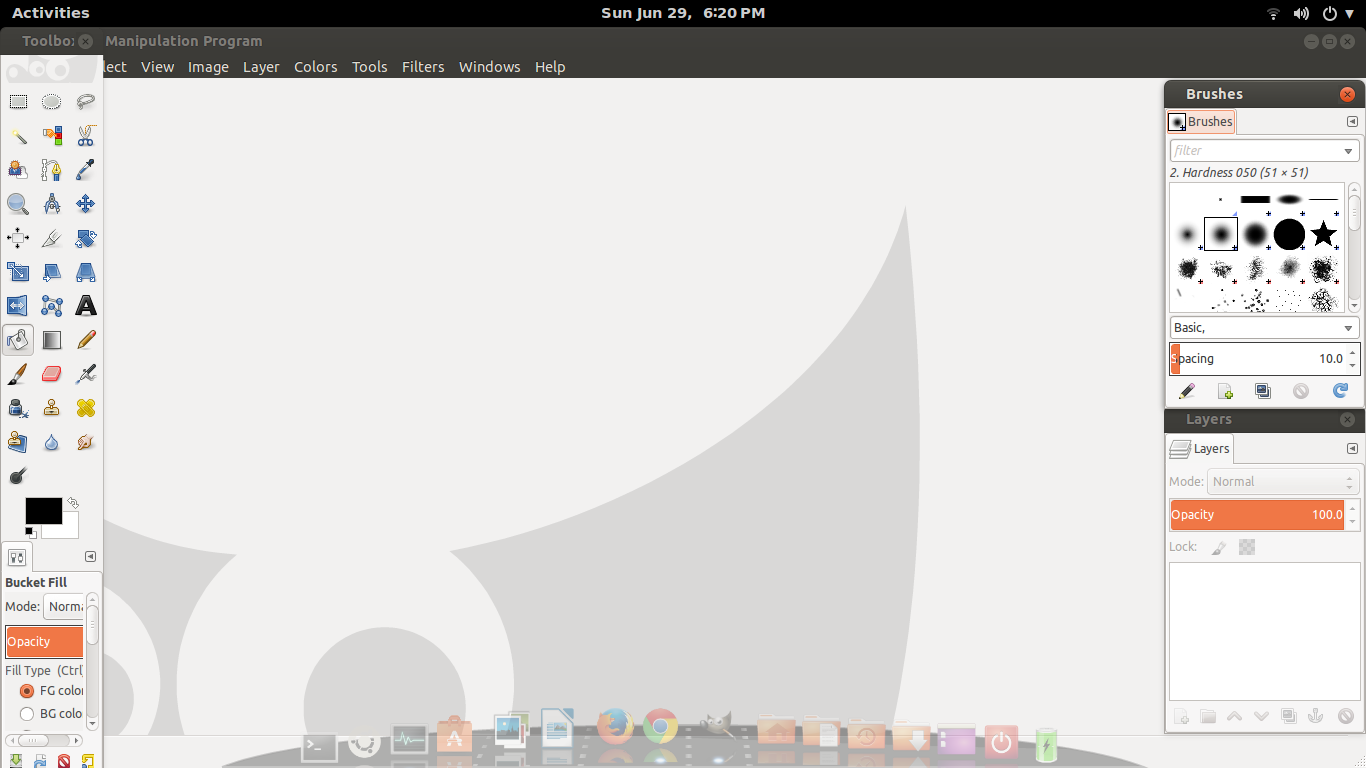This screenshot has width=1366, height=768.
Task: Choose the Clone stamp tool
Action: click(52, 408)
